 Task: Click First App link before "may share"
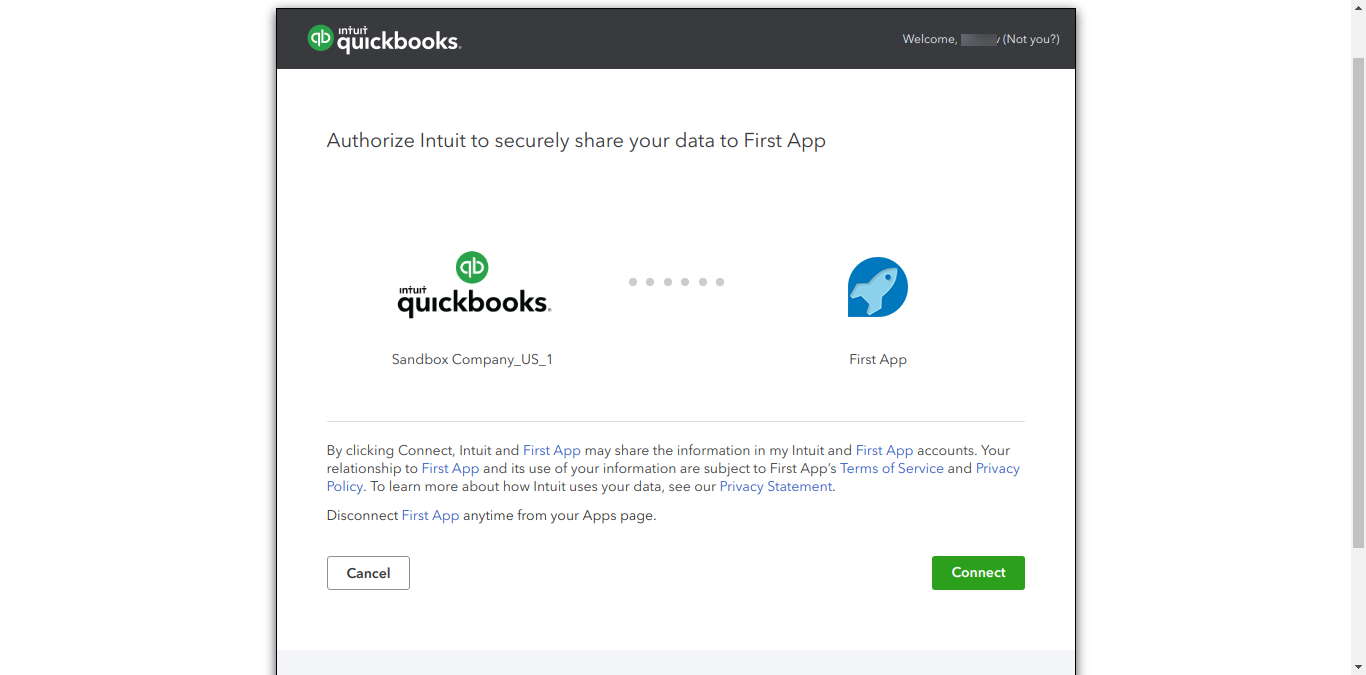tap(552, 450)
